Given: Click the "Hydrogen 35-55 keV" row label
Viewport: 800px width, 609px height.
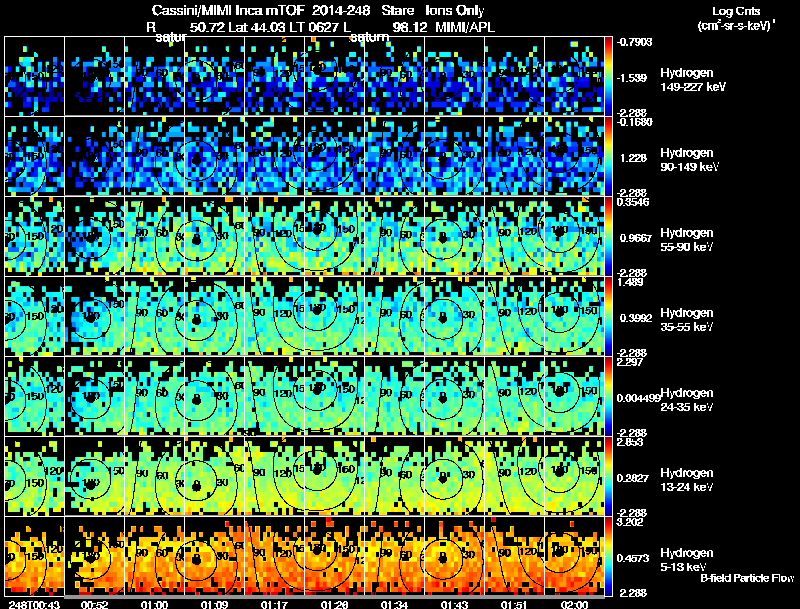Looking at the screenshot, I should (687, 320).
